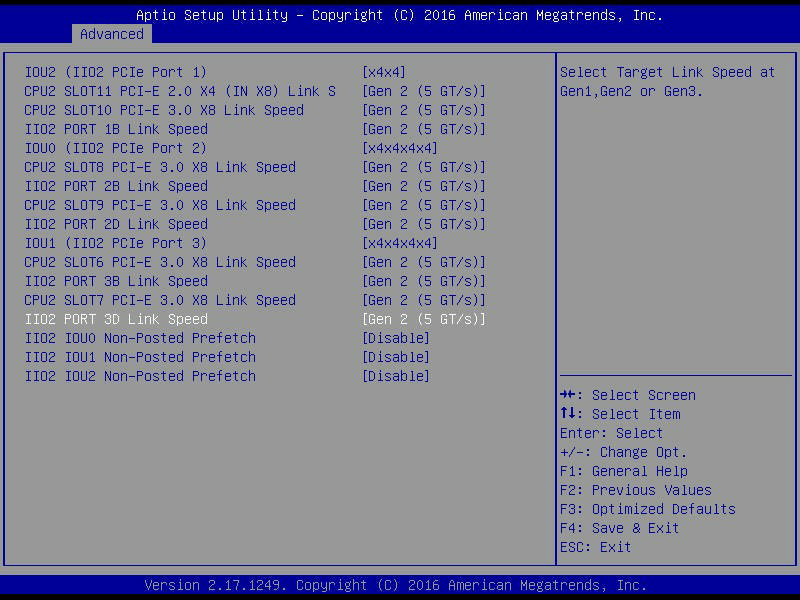Select CPU2 SLOT8 PCI-E 3.0 X8 Link Speed

pyautogui.click(x=160, y=167)
